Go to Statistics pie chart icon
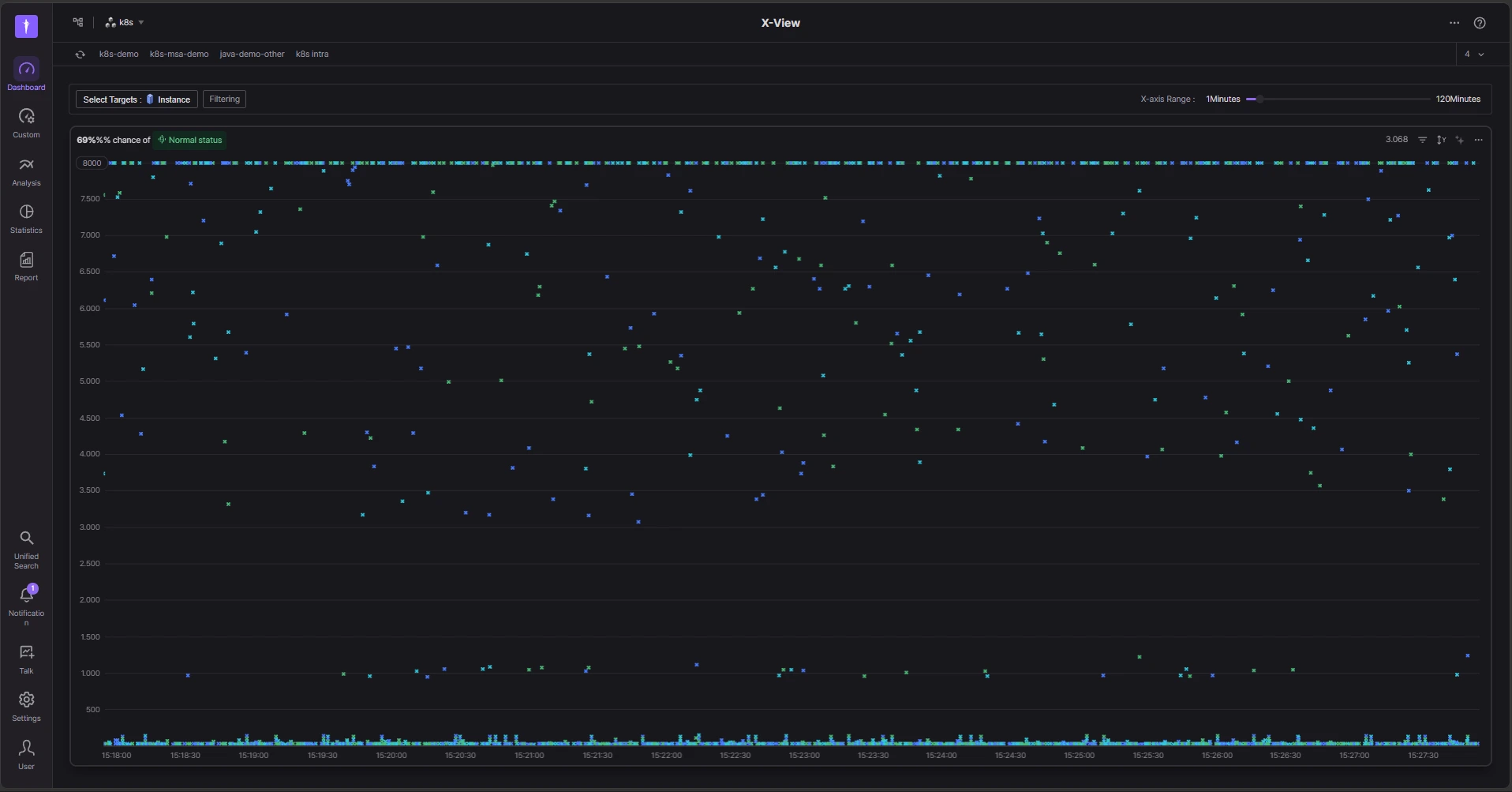Viewport: 1512px width, 792px height. 26,212
